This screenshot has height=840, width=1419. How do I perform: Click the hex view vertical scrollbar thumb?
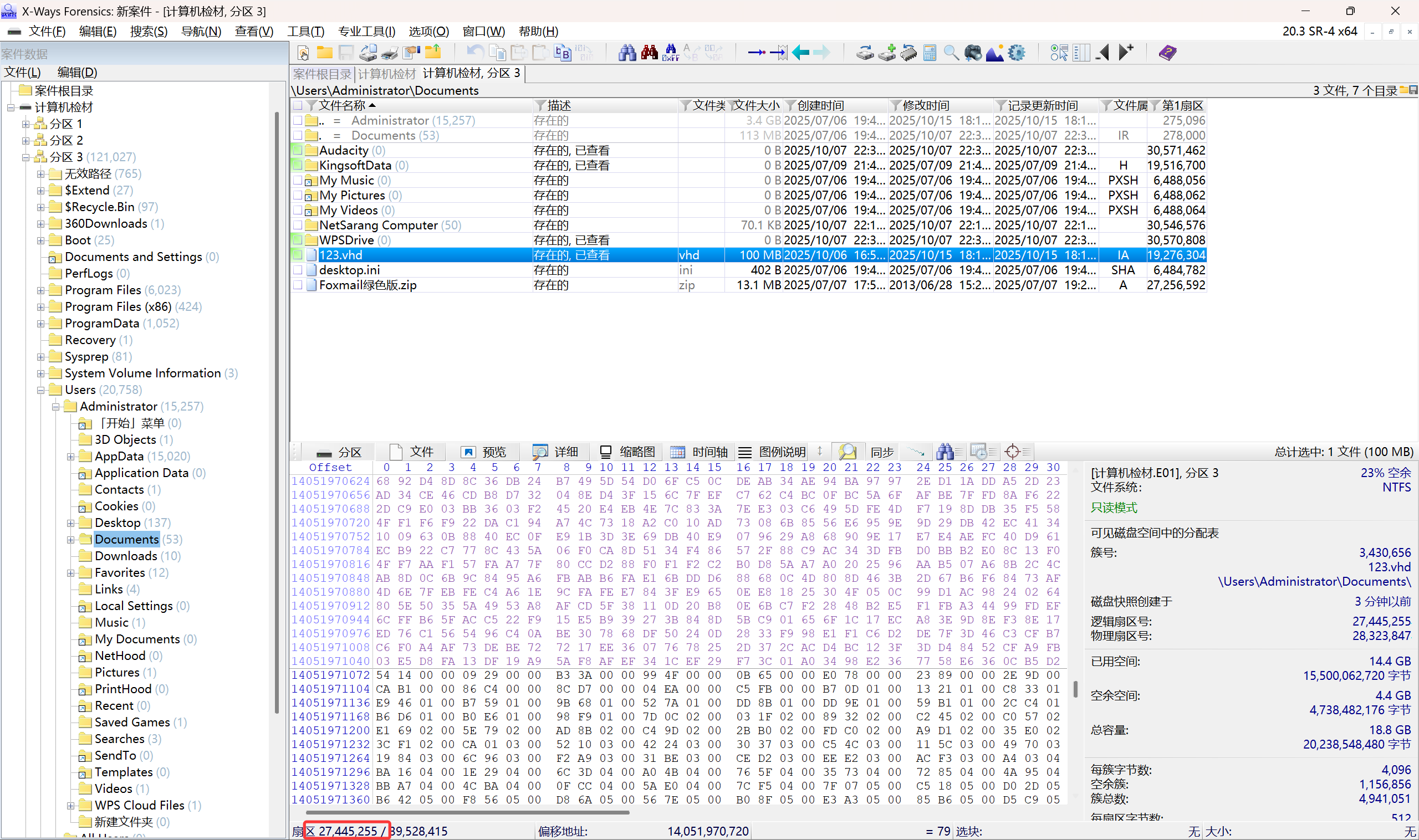[x=1075, y=688]
